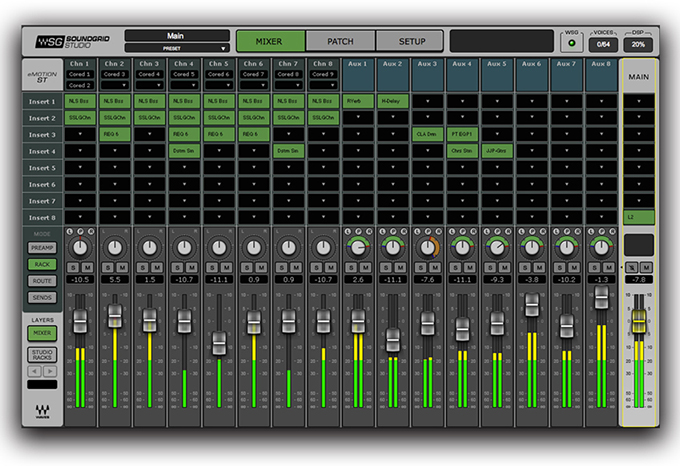Open H-Delay plugin on Aux 2
Screen dimensions: 680x466
(393, 101)
